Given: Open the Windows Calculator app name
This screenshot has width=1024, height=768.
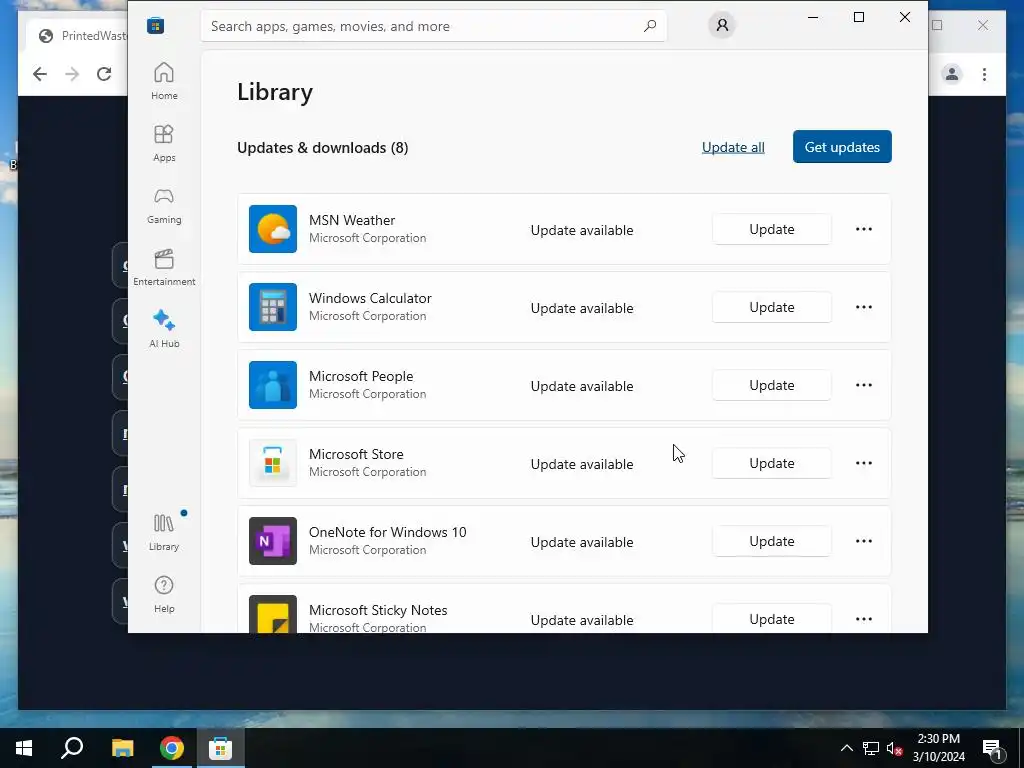Looking at the screenshot, I should coord(370,298).
